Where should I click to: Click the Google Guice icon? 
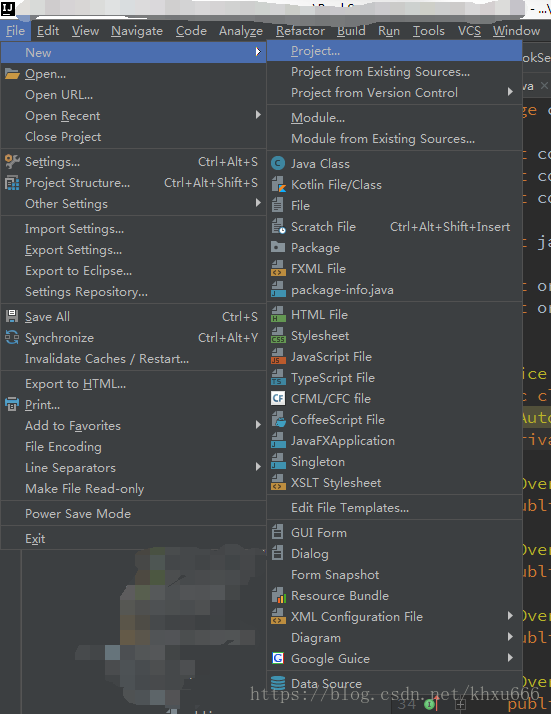(278, 658)
